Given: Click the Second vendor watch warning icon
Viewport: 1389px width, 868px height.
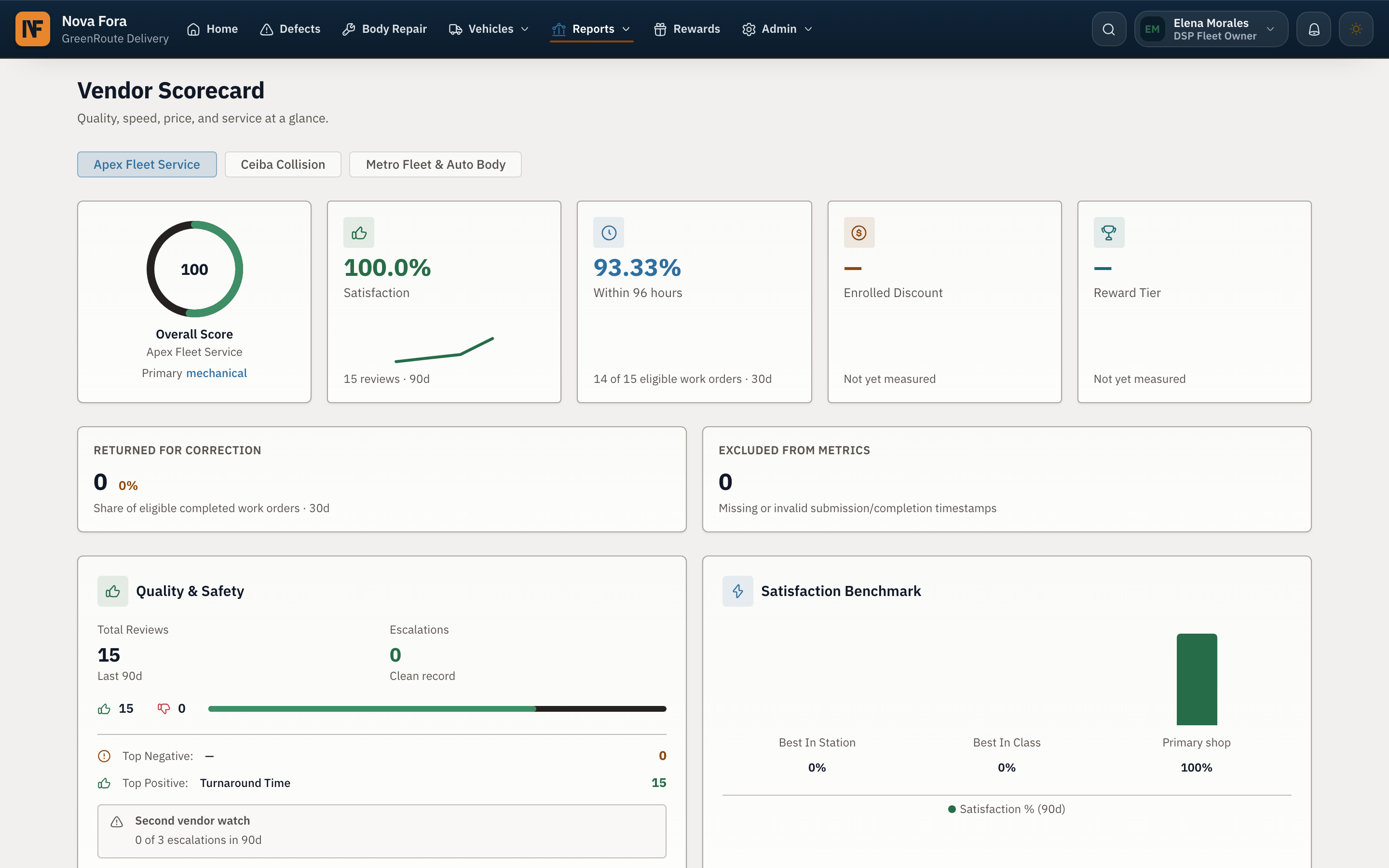Looking at the screenshot, I should (x=117, y=822).
